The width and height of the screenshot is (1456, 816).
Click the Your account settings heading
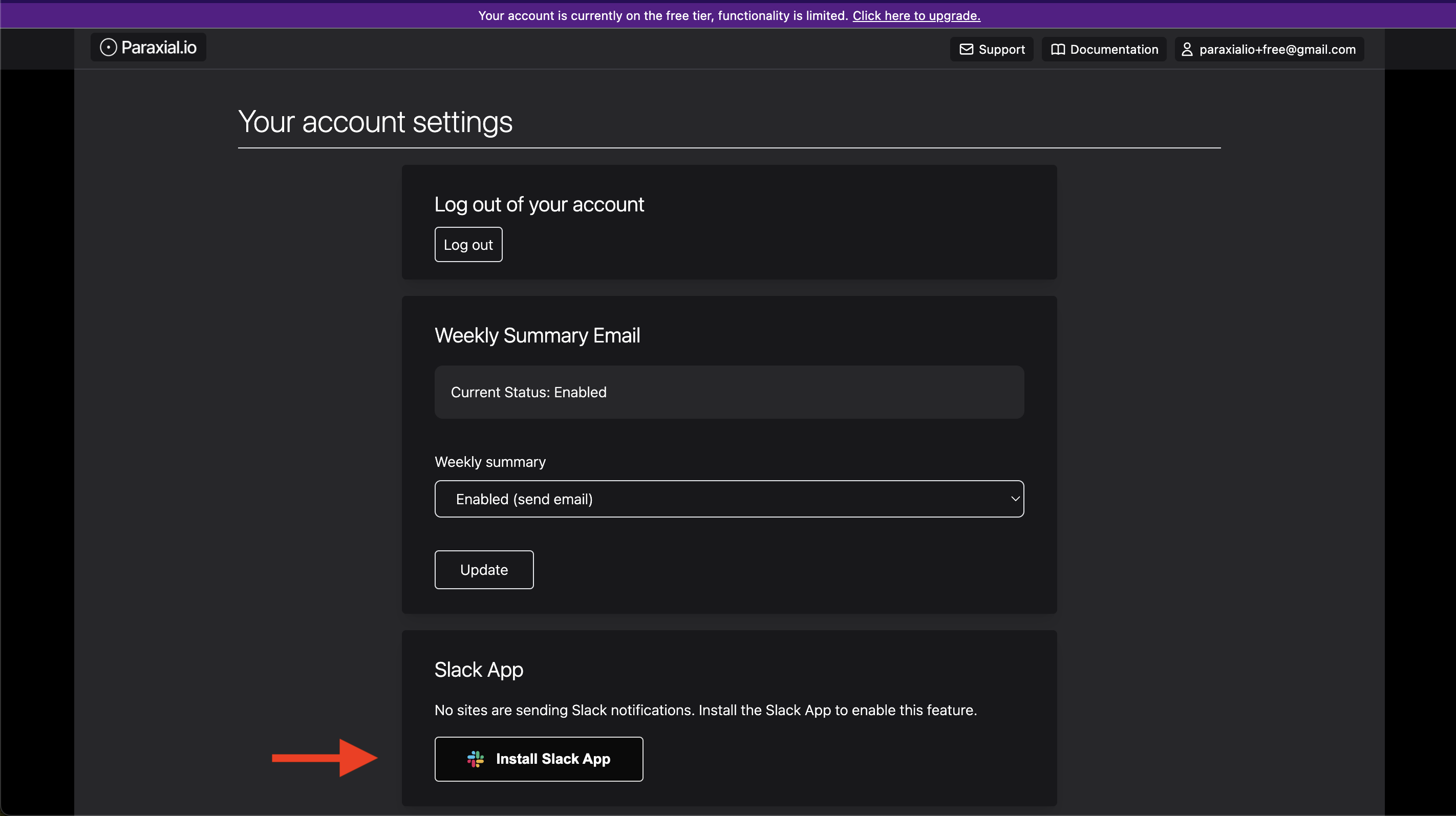tap(375, 122)
